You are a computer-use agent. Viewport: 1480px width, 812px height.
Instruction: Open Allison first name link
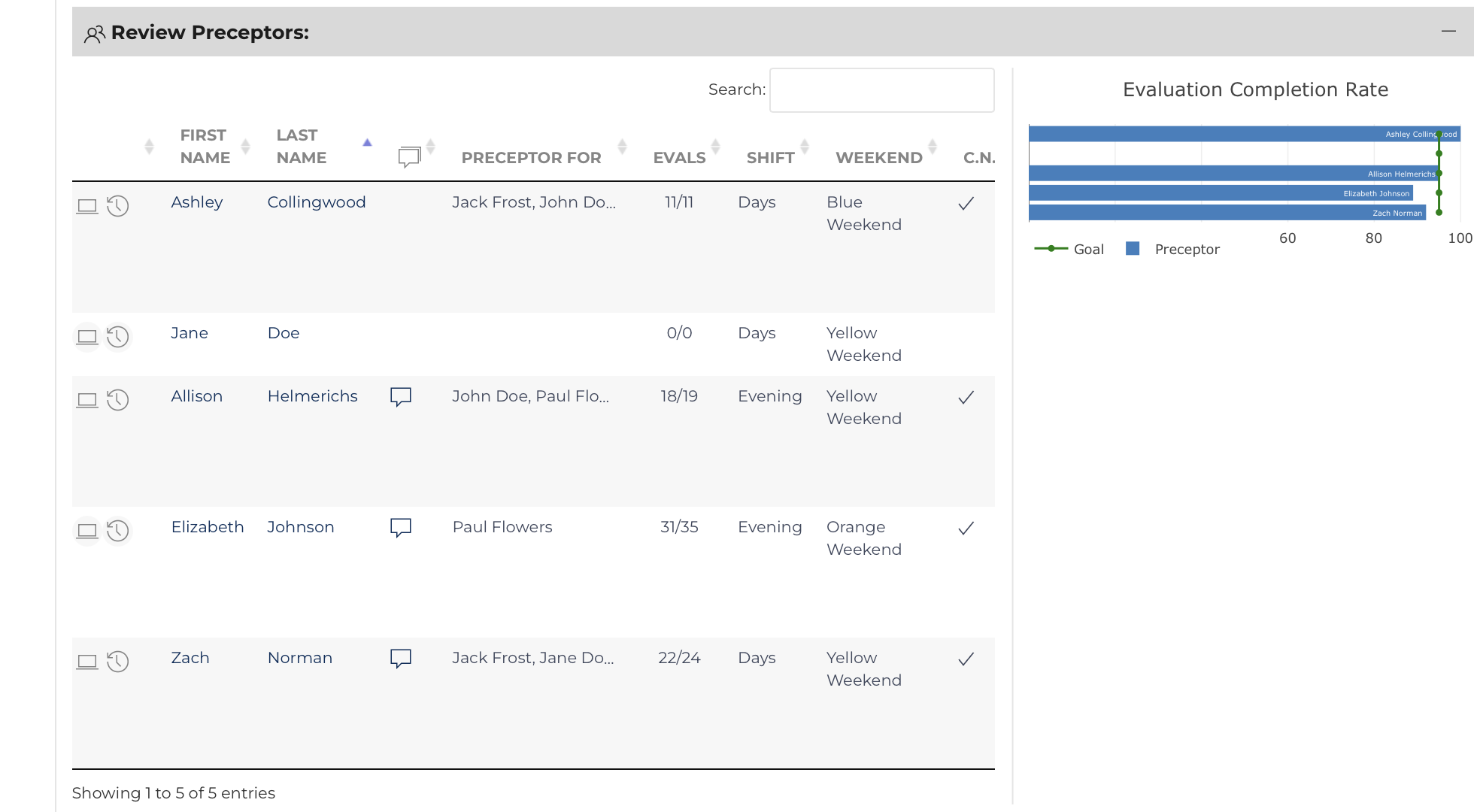[197, 396]
